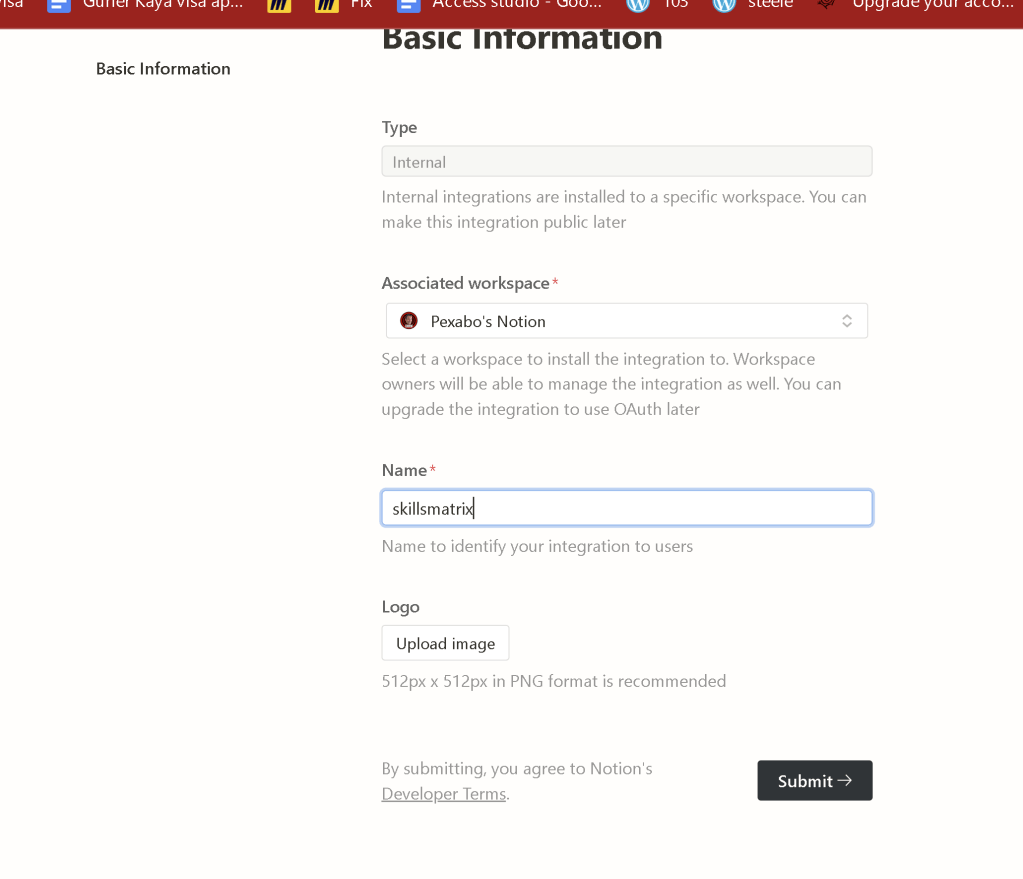1023x879 pixels.
Task: Open the 'Guner Kaya visa ap...' bookmark
Action: (x=145, y=5)
